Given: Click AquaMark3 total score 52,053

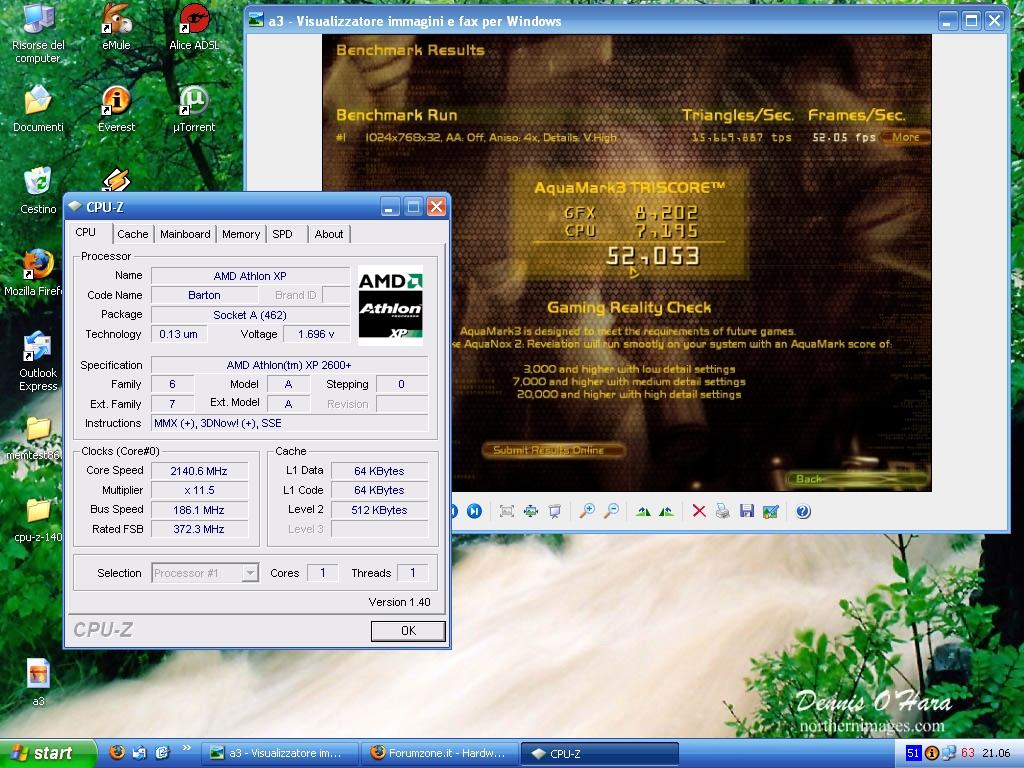Looking at the screenshot, I should coord(653,256).
